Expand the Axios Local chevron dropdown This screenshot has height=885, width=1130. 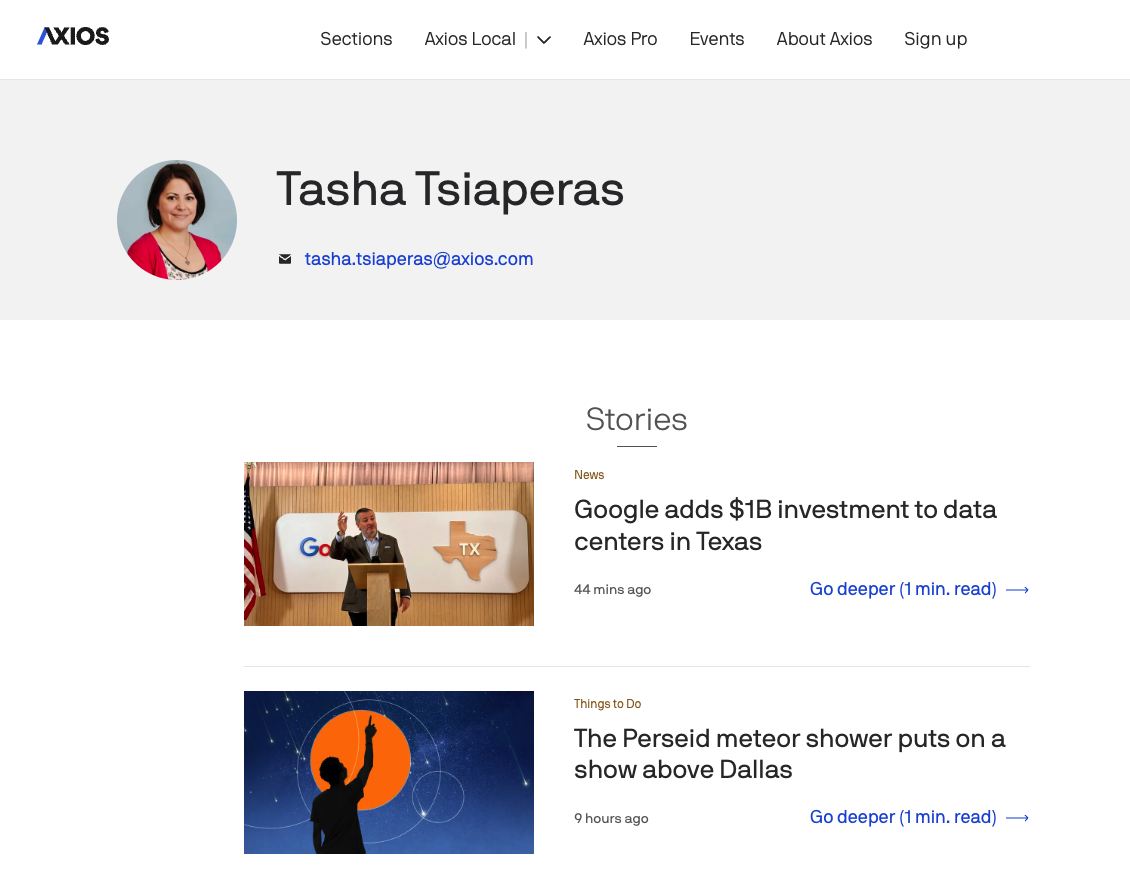(544, 40)
